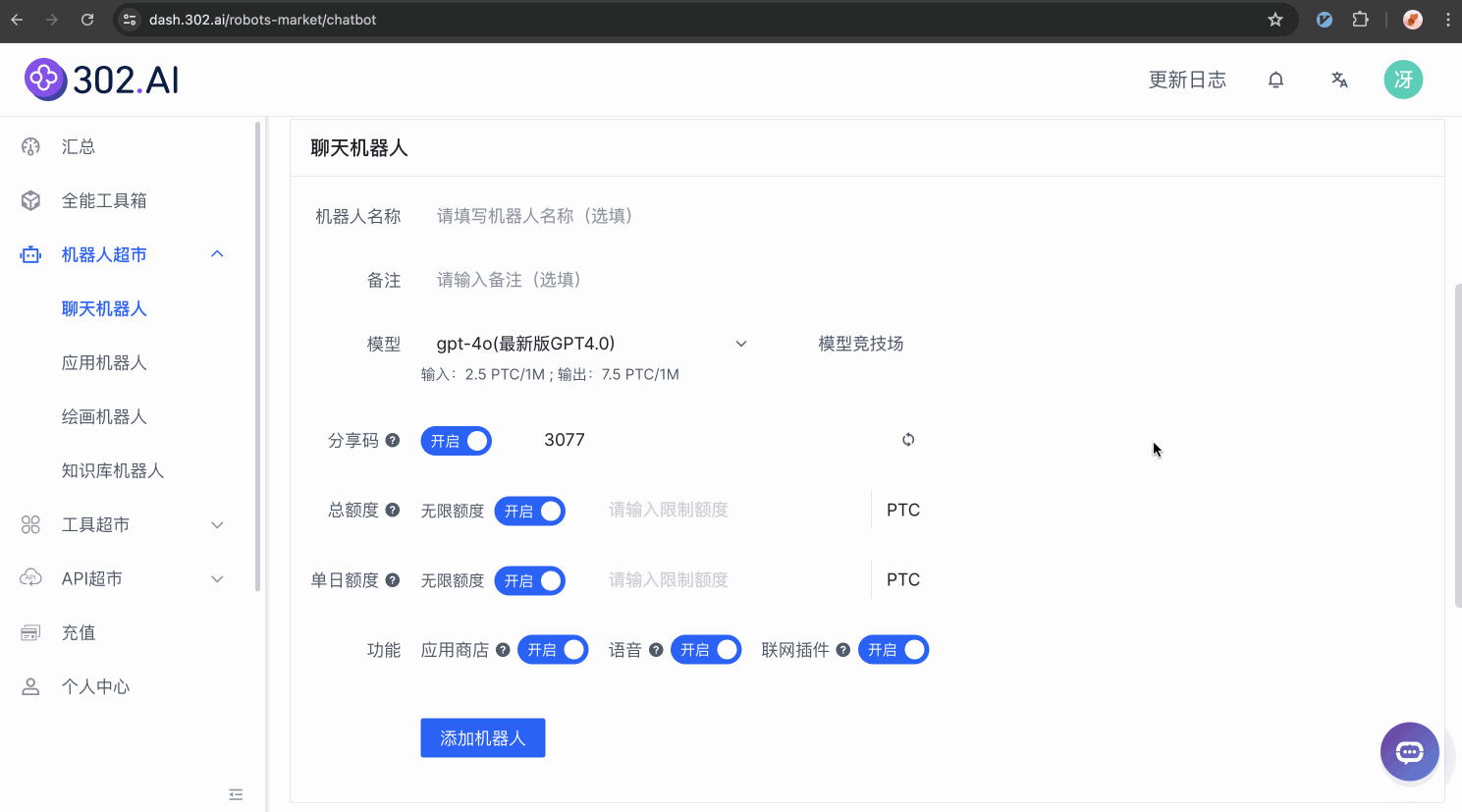Image resolution: width=1462 pixels, height=812 pixels.
Task: Click the 302.AI logo
Action: coord(102,80)
